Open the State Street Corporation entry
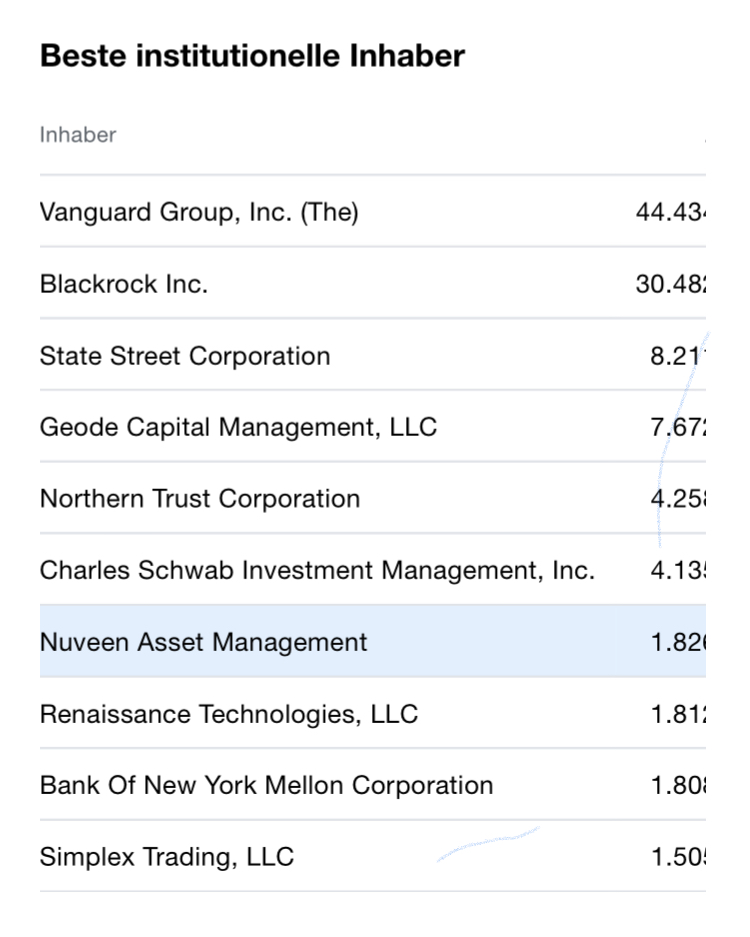 185,356
